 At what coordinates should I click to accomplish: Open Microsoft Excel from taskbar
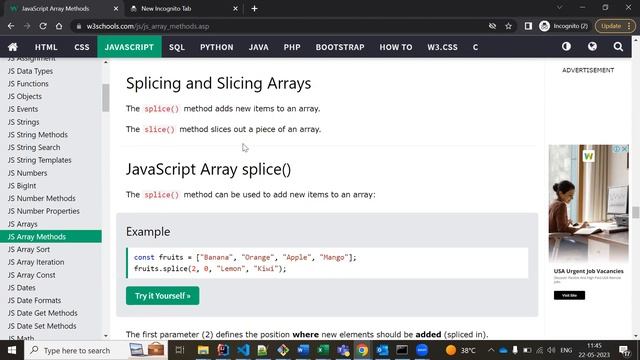323,350
